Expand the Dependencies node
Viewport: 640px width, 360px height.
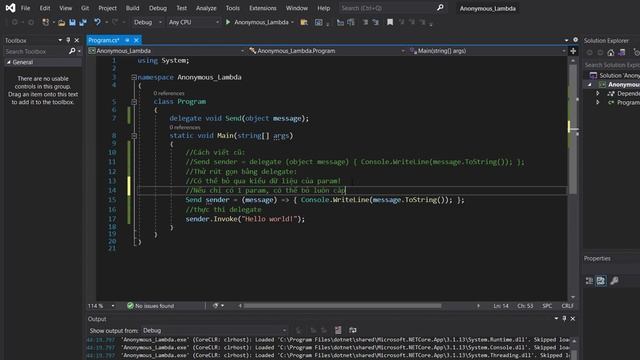pyautogui.click(x=598, y=93)
